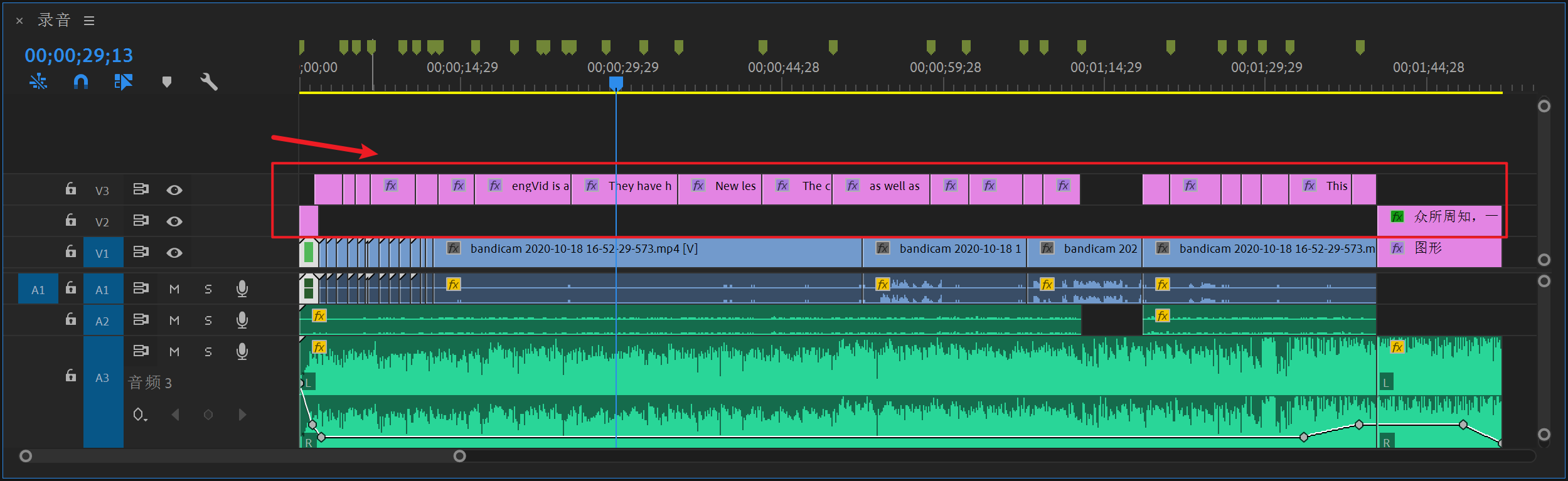Toggle sync lock on A1
Viewport: 1568px width, 481px height.
coord(141,288)
